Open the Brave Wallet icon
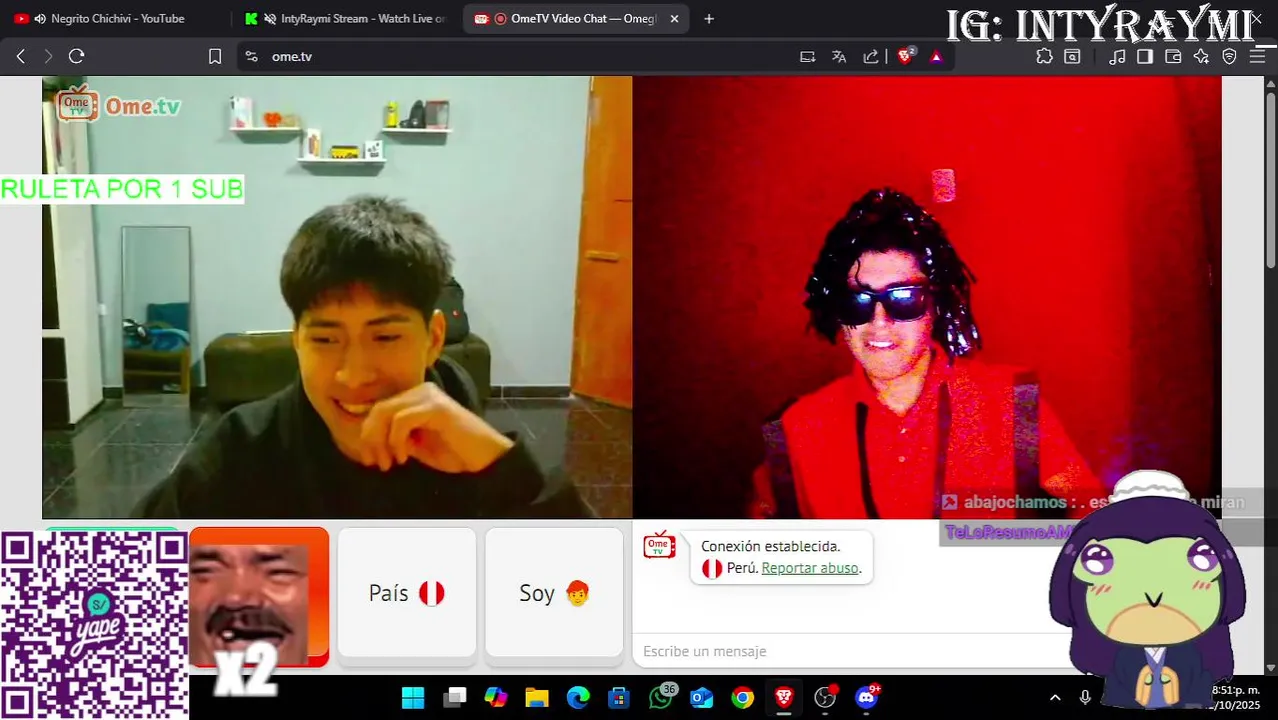 coord(1173,56)
